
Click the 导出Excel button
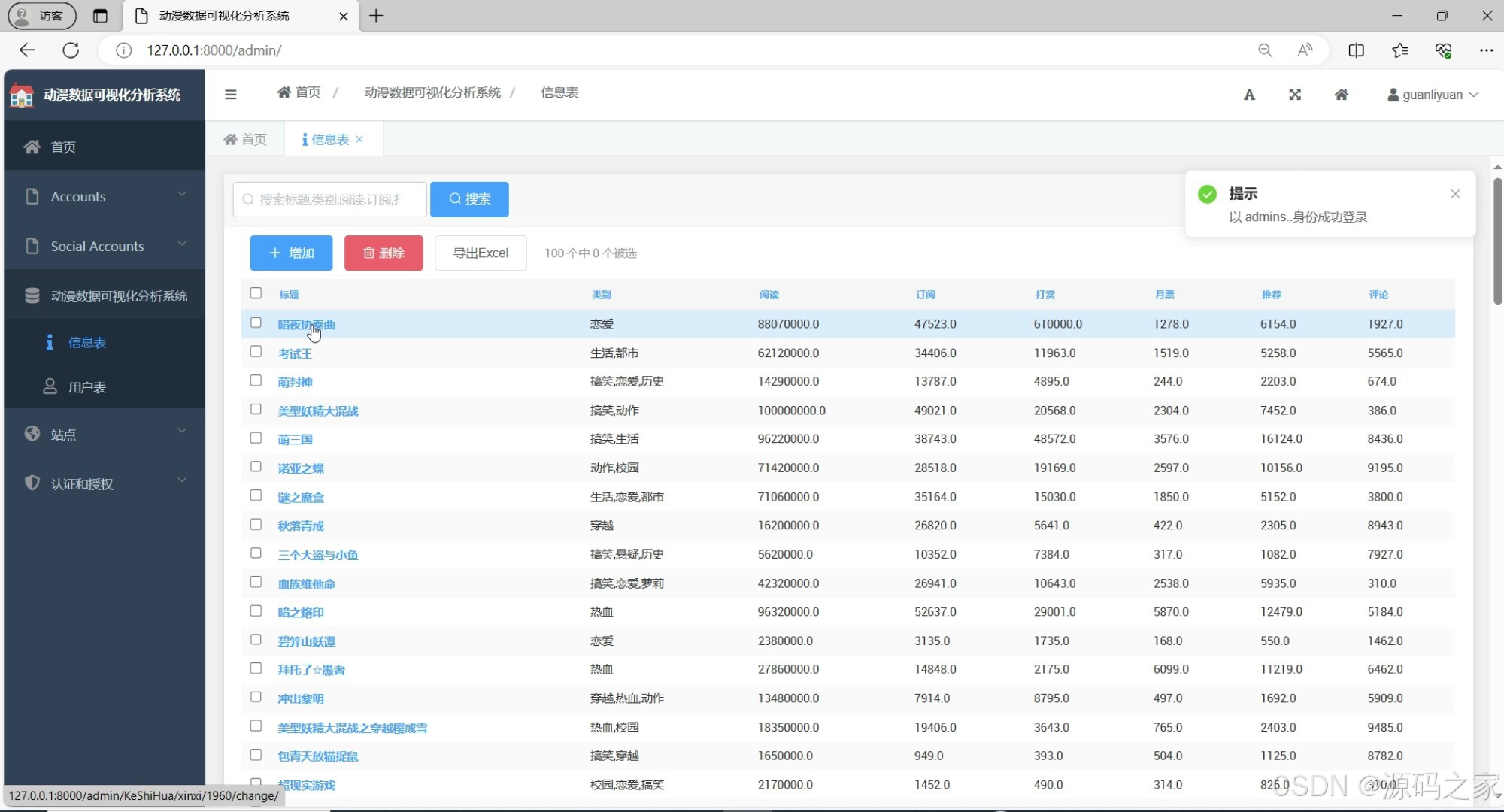point(481,253)
